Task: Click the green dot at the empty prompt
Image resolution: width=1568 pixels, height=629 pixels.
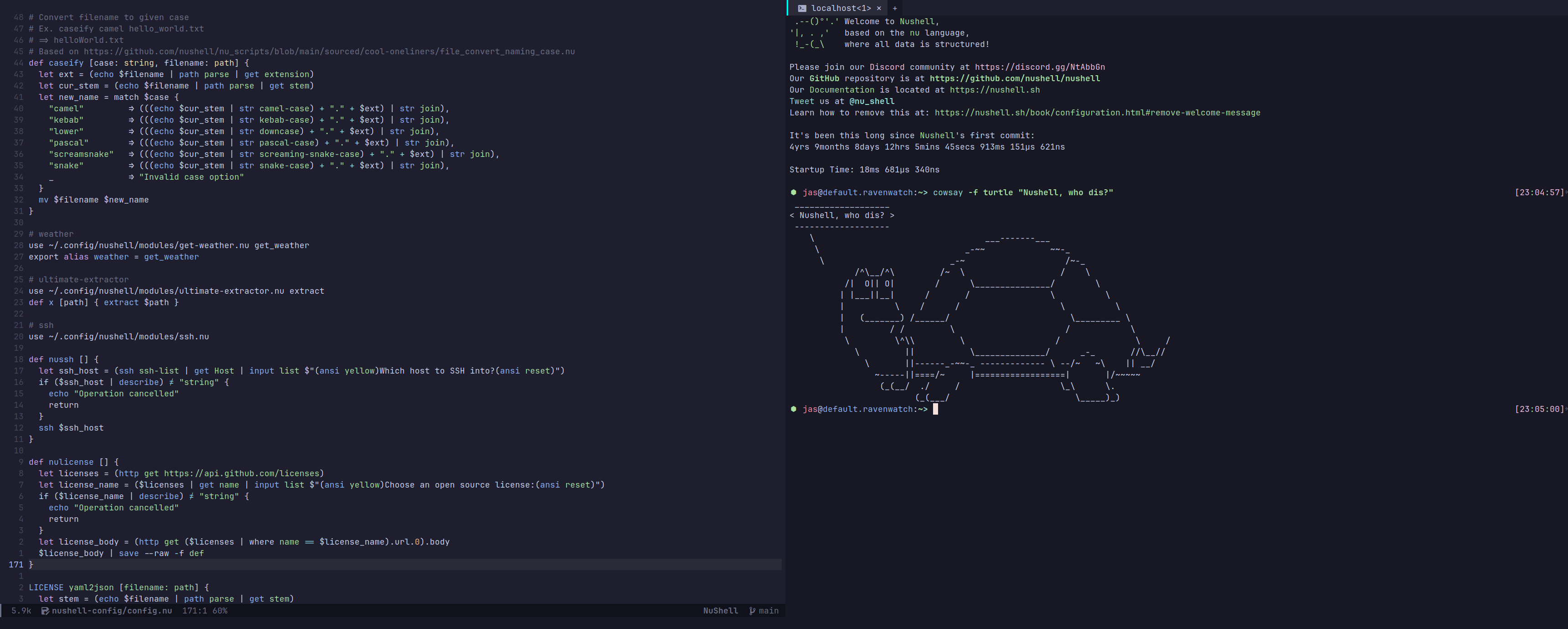Action: click(x=794, y=409)
